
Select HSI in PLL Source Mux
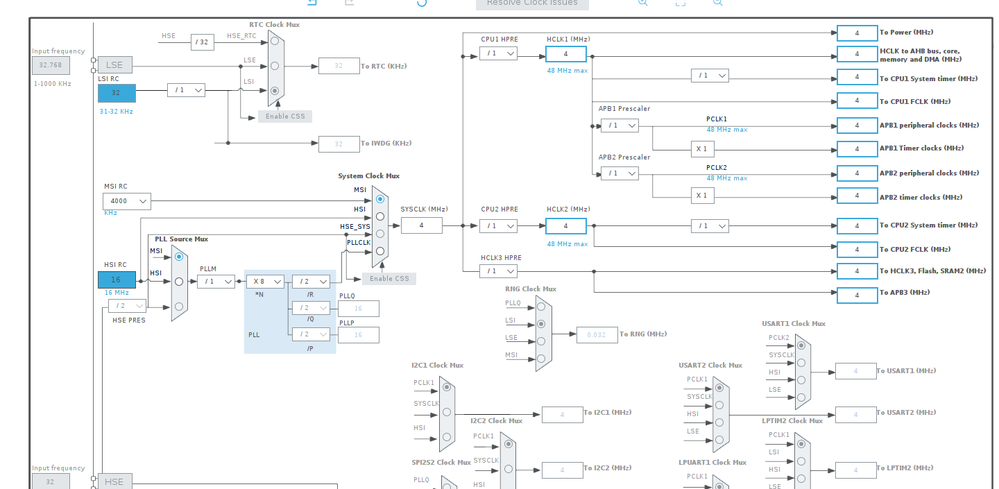[x=179, y=281]
